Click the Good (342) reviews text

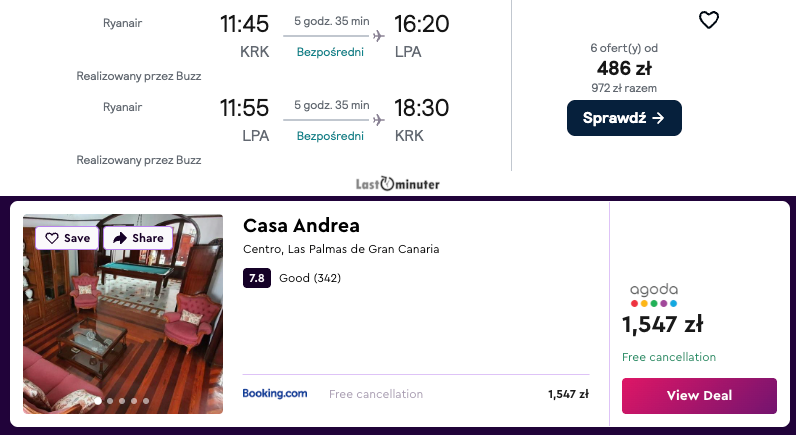(310, 278)
